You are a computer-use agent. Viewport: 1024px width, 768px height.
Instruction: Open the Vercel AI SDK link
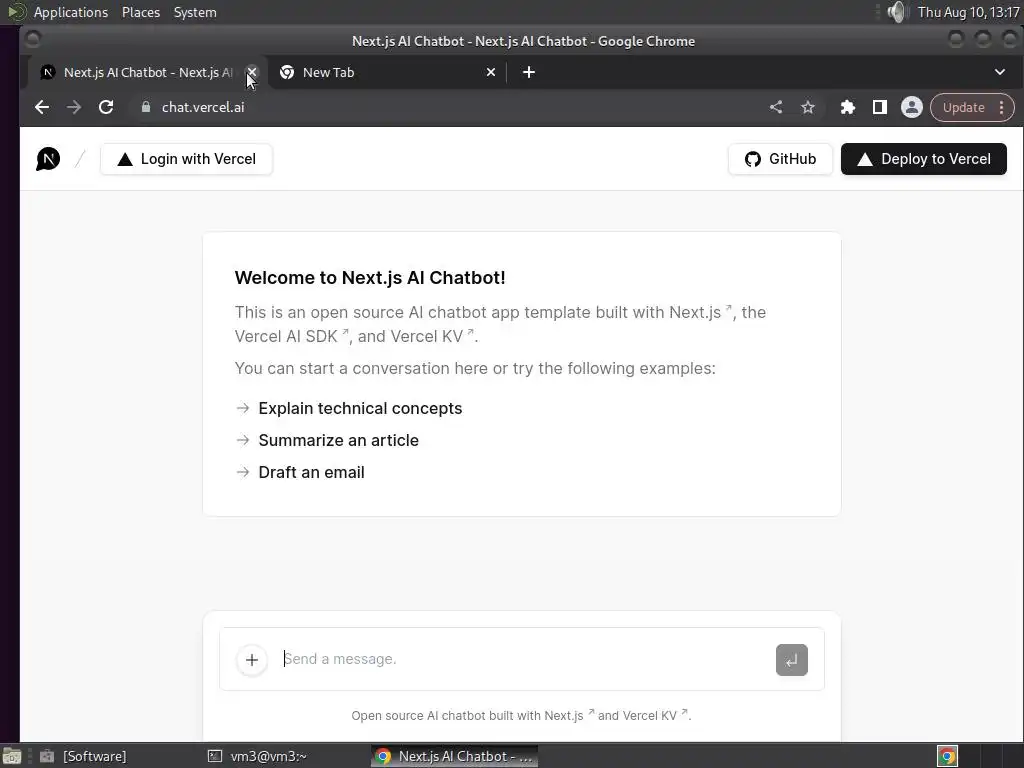(x=292, y=336)
